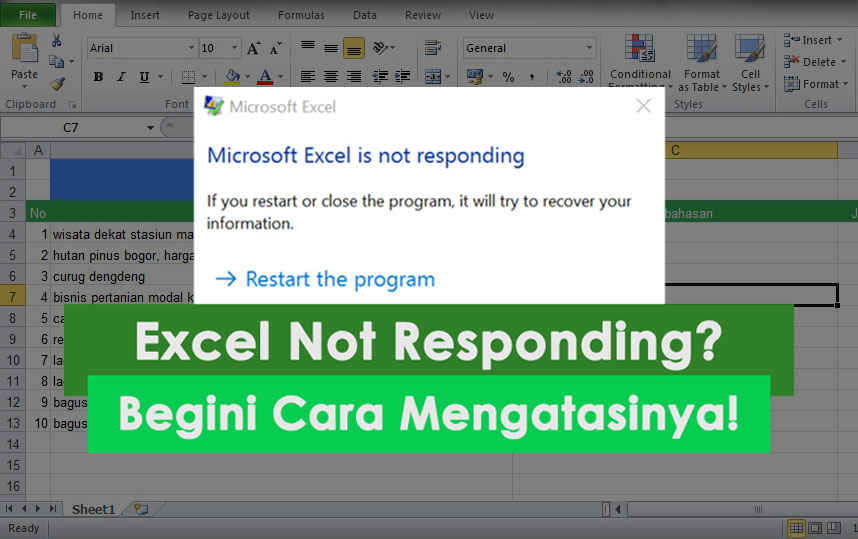Switch to the Page Layout tab

coord(219,15)
